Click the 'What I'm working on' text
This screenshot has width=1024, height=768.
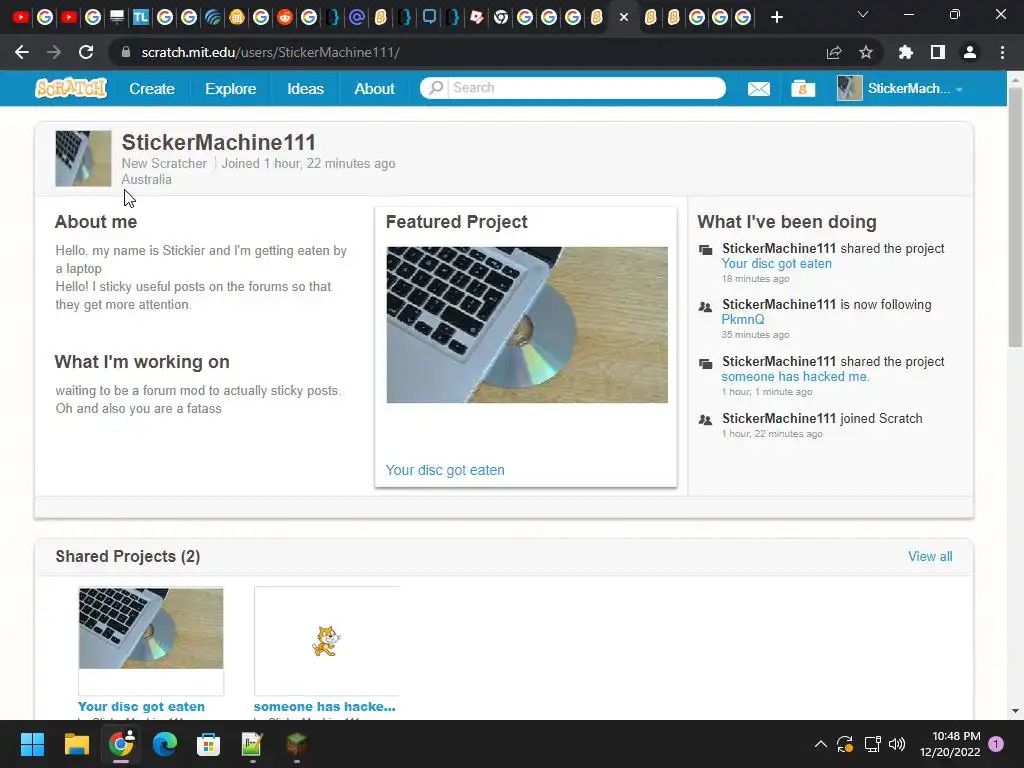199,400
